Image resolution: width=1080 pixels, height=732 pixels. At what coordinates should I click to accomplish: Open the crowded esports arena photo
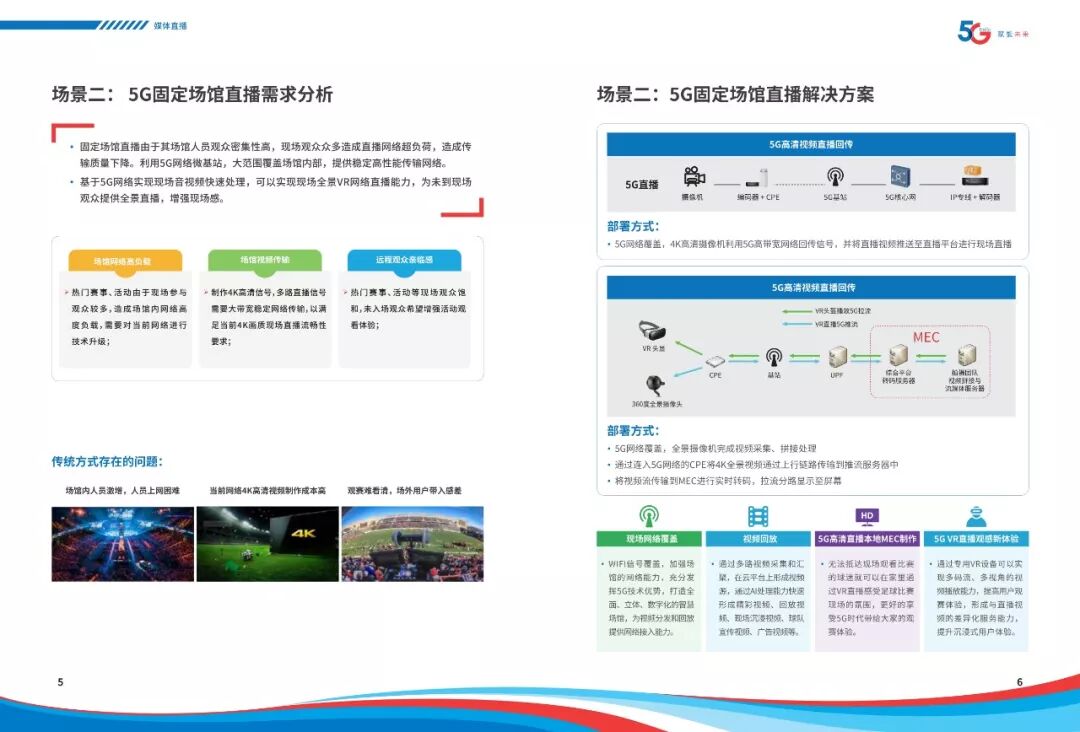pos(123,544)
